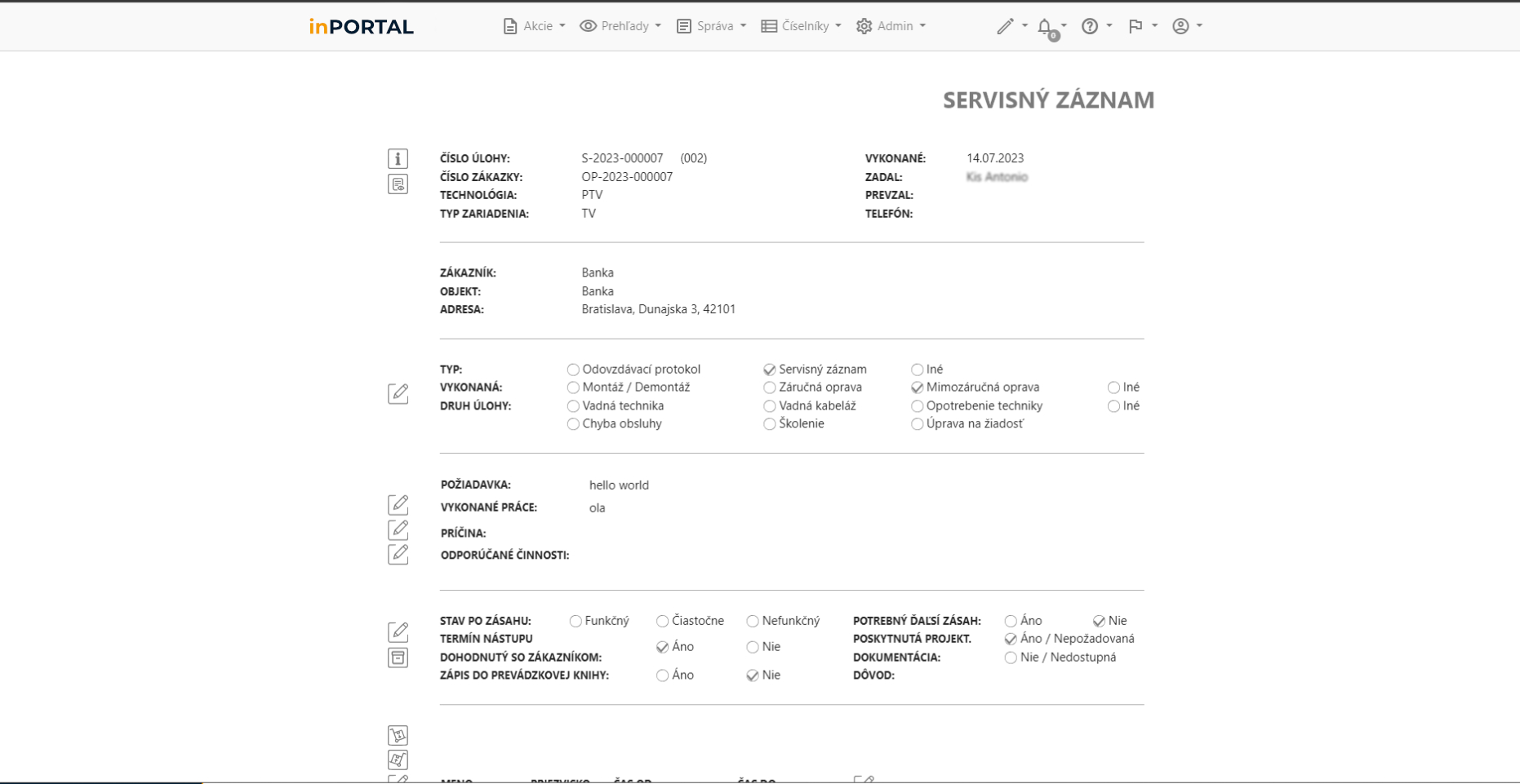Select Záručná oprava option
Image resolution: width=1520 pixels, height=784 pixels.
point(769,388)
